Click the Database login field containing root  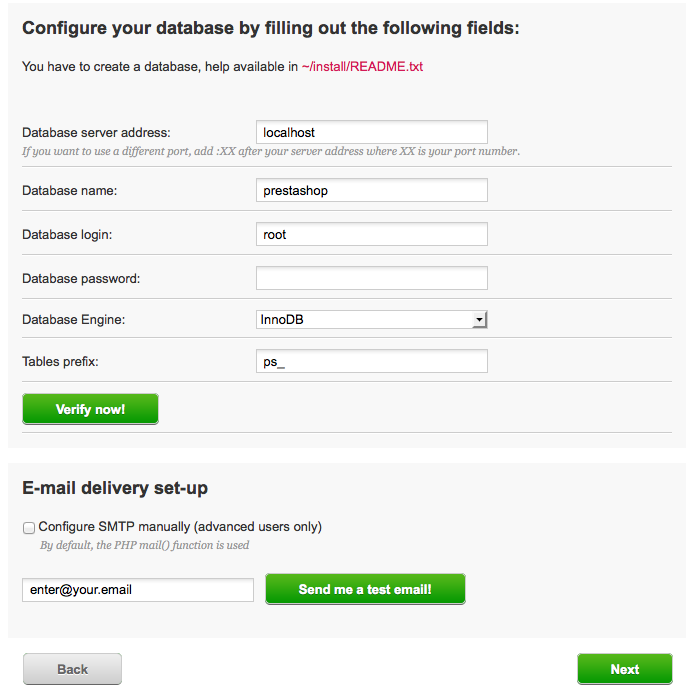click(371, 234)
